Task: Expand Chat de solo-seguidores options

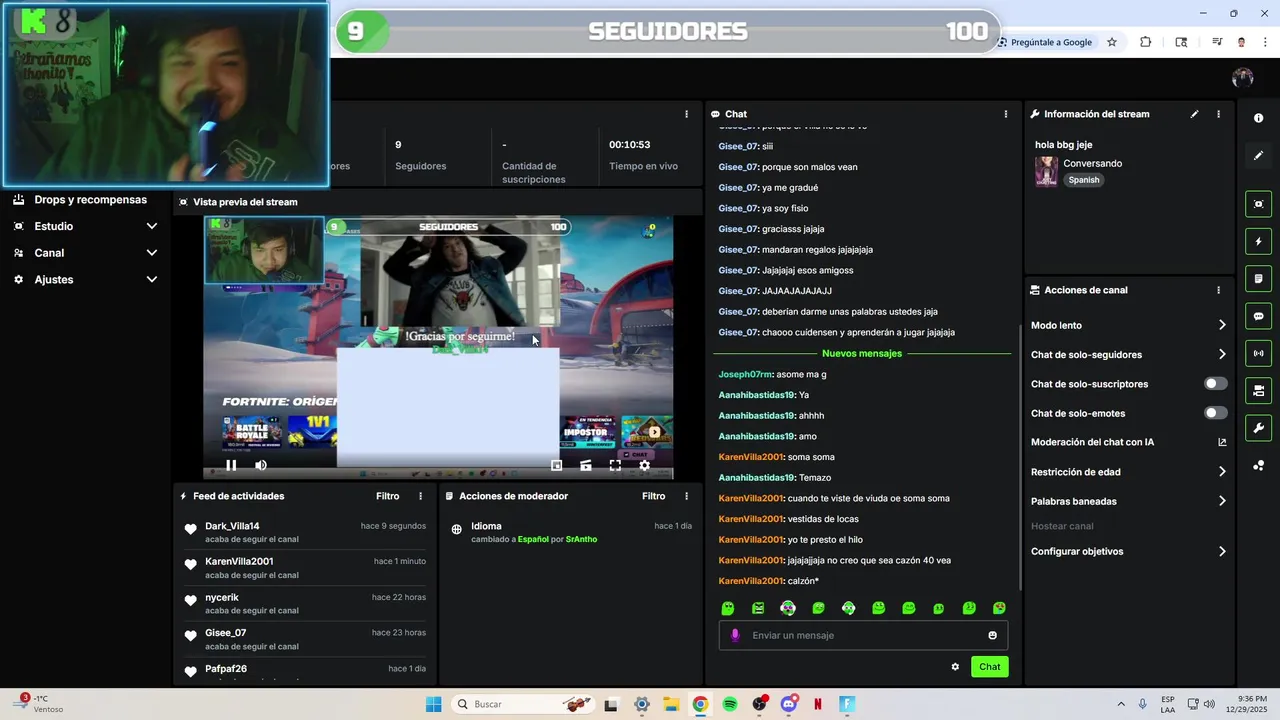Action: [x=1222, y=354]
